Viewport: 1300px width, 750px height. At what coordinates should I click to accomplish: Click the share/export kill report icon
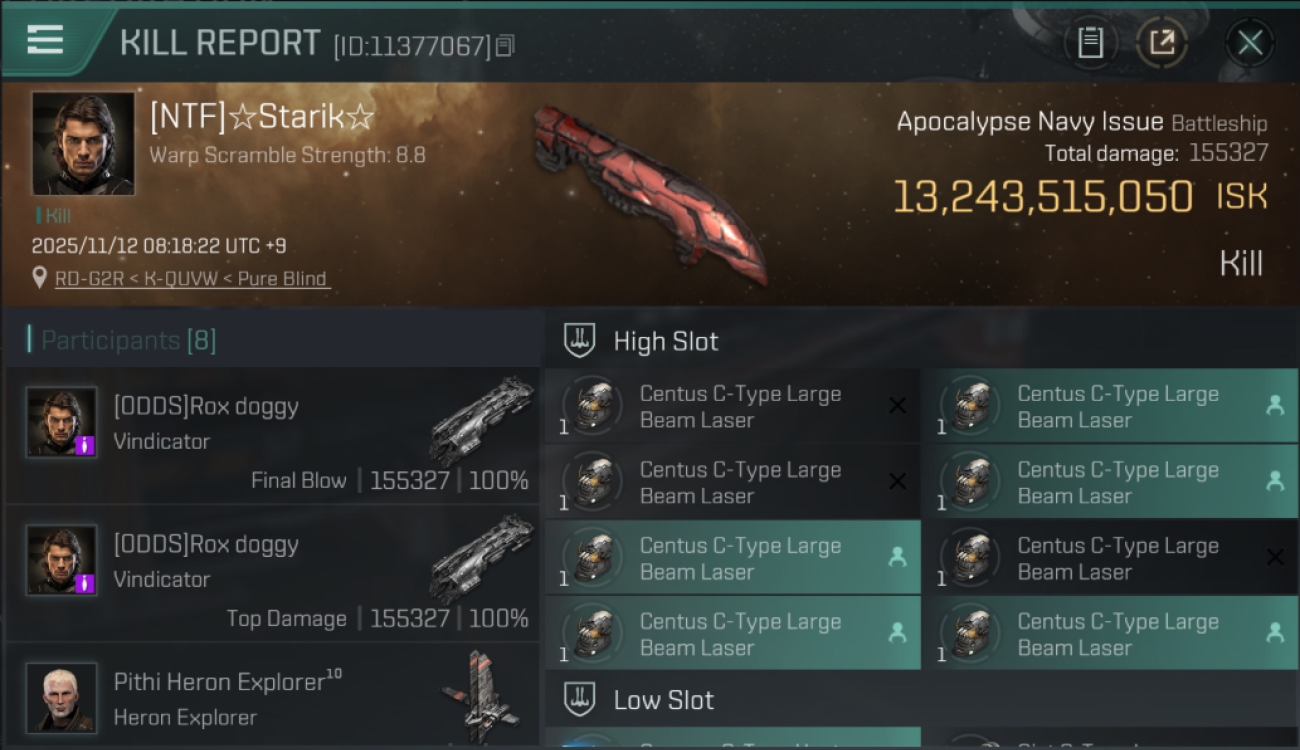pyautogui.click(x=1161, y=42)
